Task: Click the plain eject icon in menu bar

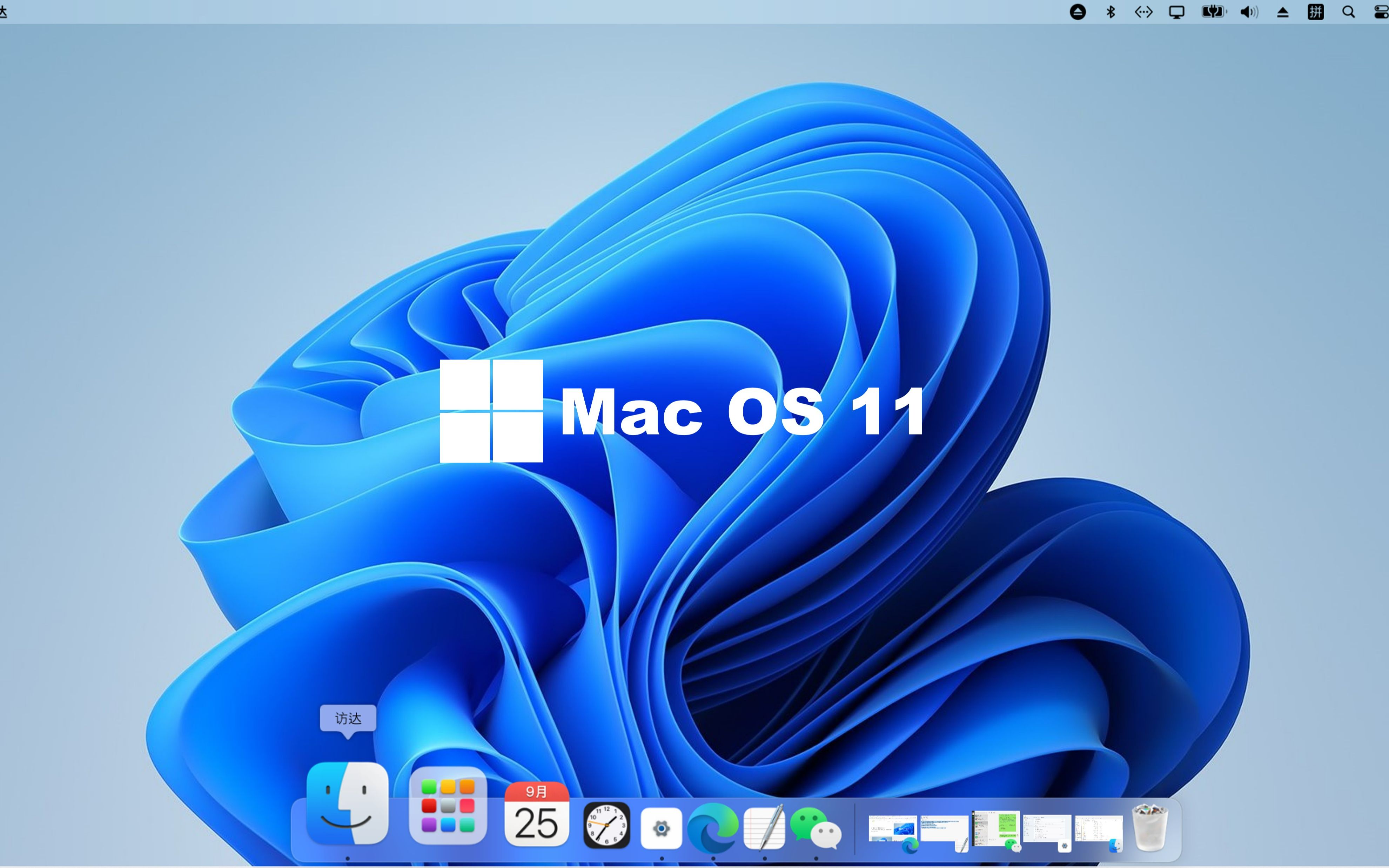Action: pyautogui.click(x=1283, y=13)
